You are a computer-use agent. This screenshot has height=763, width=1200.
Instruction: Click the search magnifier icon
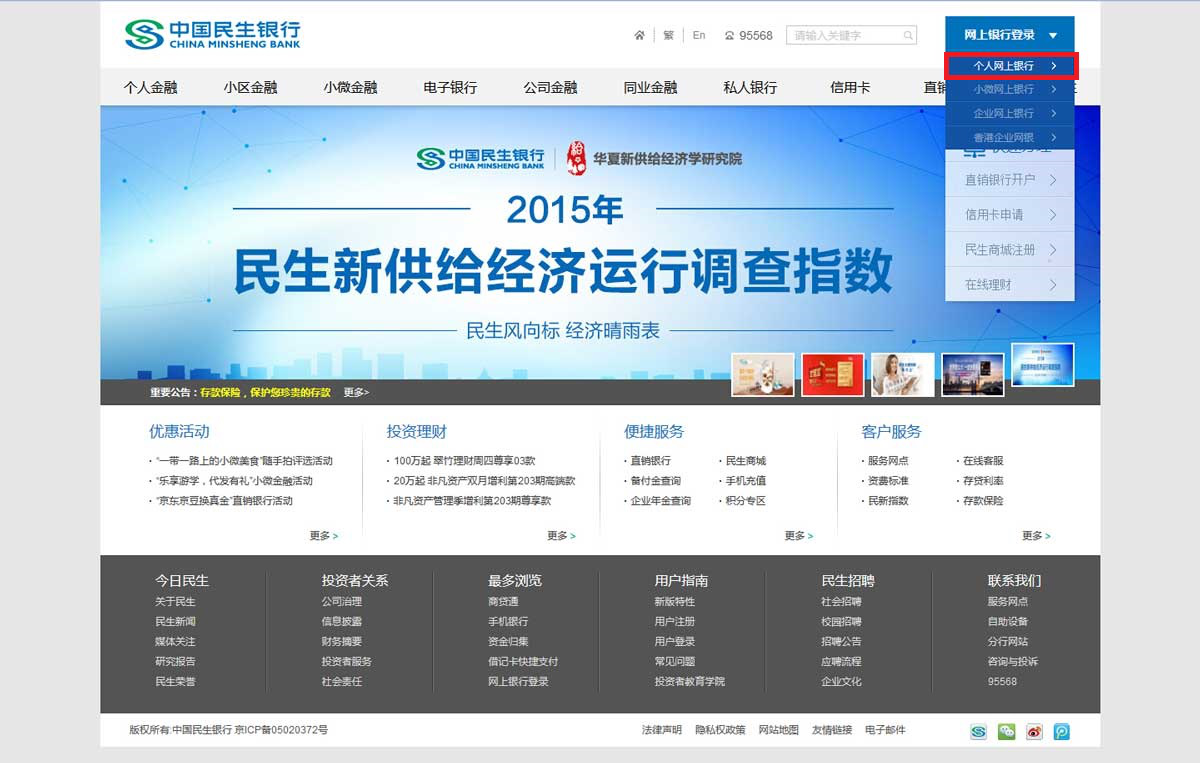(x=908, y=35)
